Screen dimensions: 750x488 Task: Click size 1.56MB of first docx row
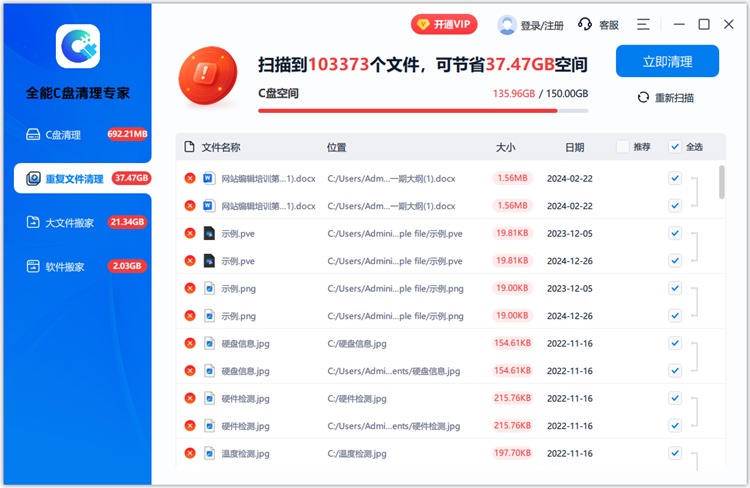(512, 178)
